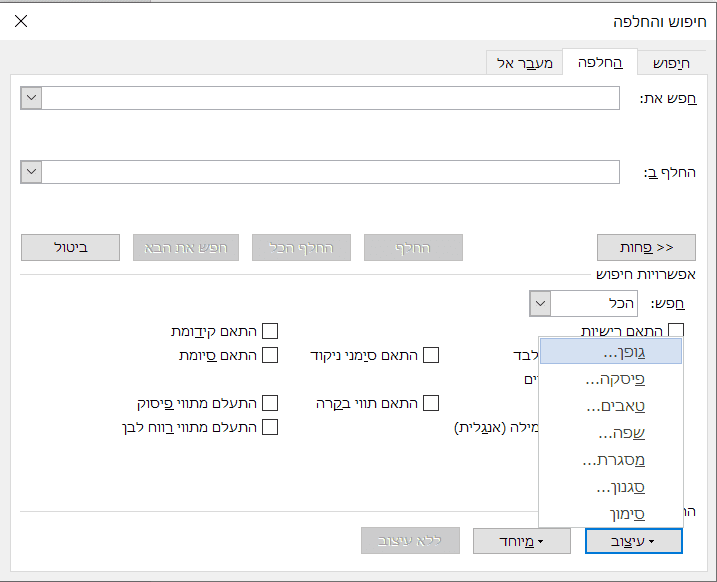
Task: Open טאבים (Tabs) format option
Action: 611,407
